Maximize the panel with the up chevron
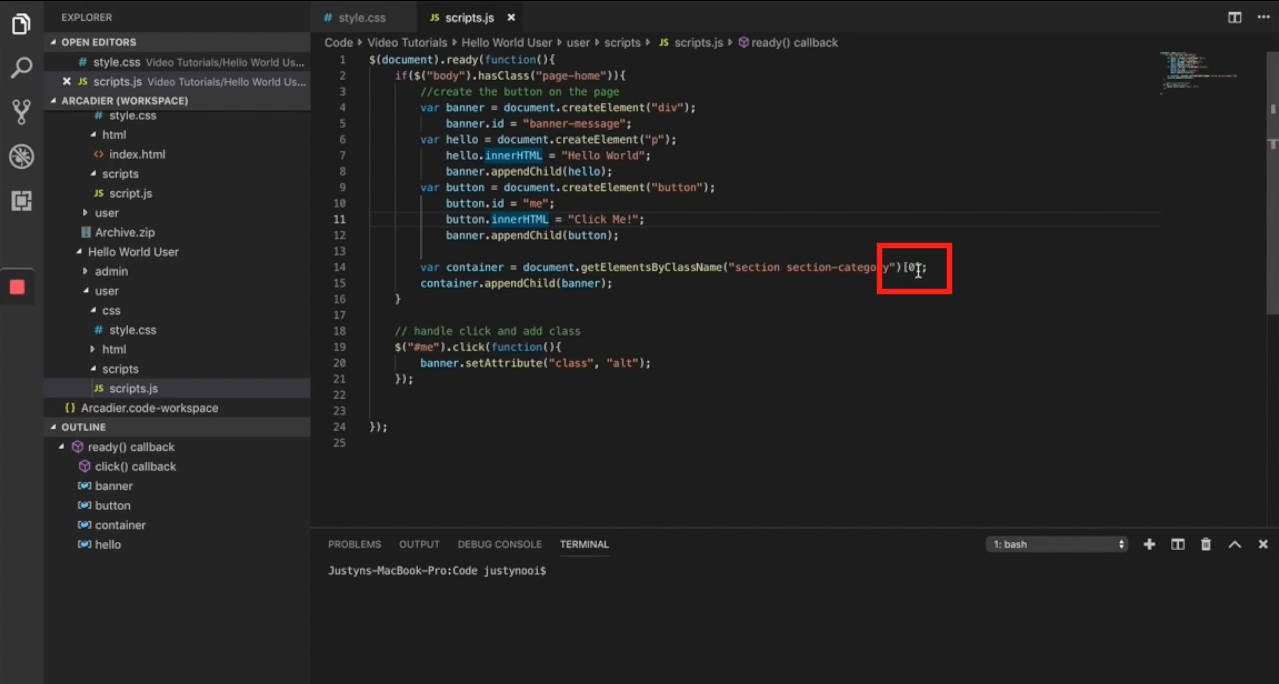 click(x=1235, y=544)
